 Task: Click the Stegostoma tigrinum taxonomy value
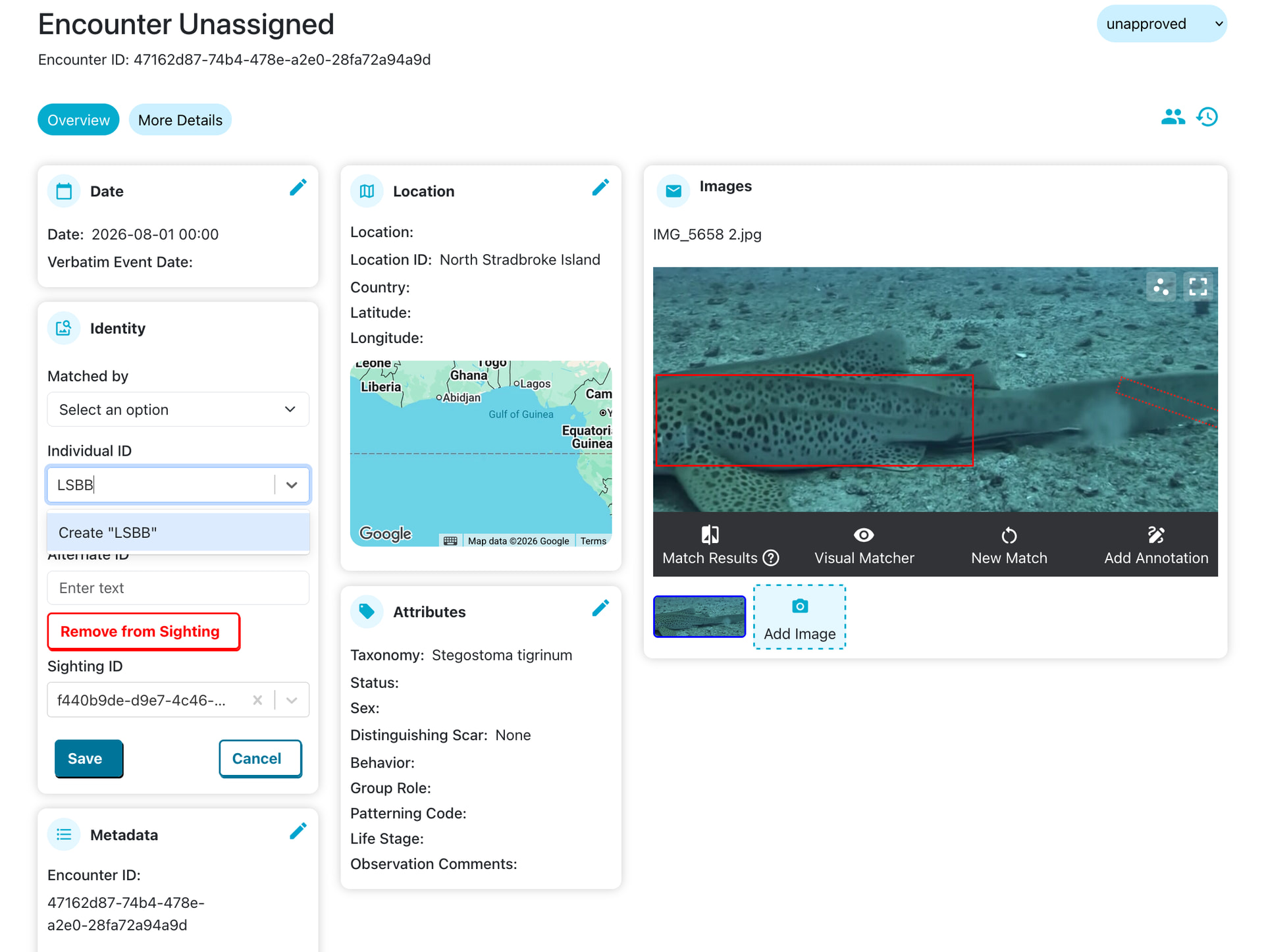coord(502,655)
